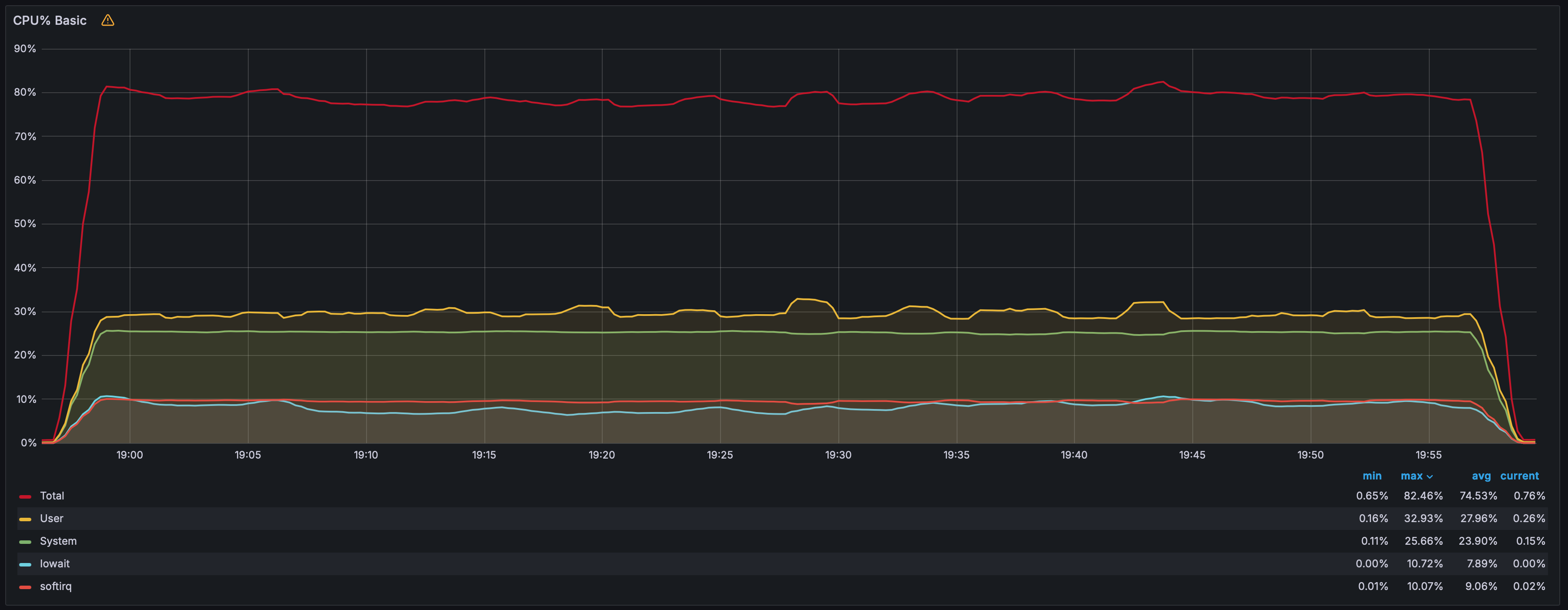1568x610 pixels.
Task: Click the 19:00 time axis label
Action: click(130, 455)
